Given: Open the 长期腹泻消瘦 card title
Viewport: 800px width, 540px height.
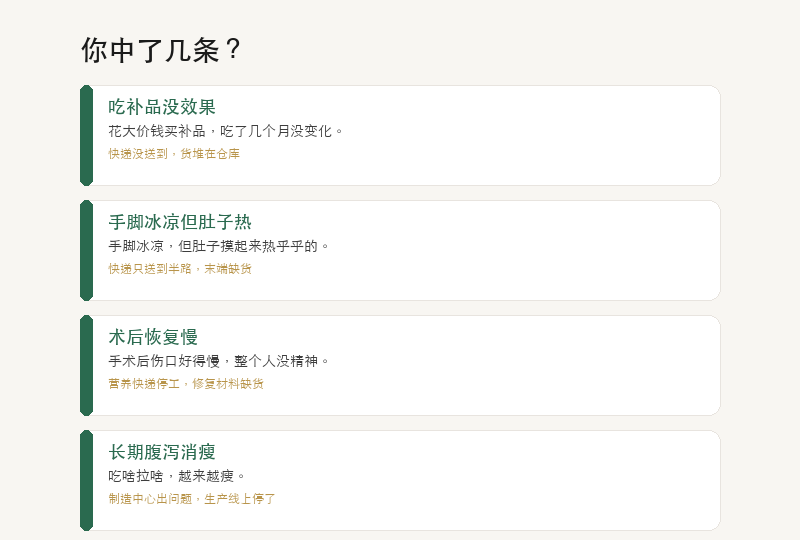Looking at the screenshot, I should 162,452.
